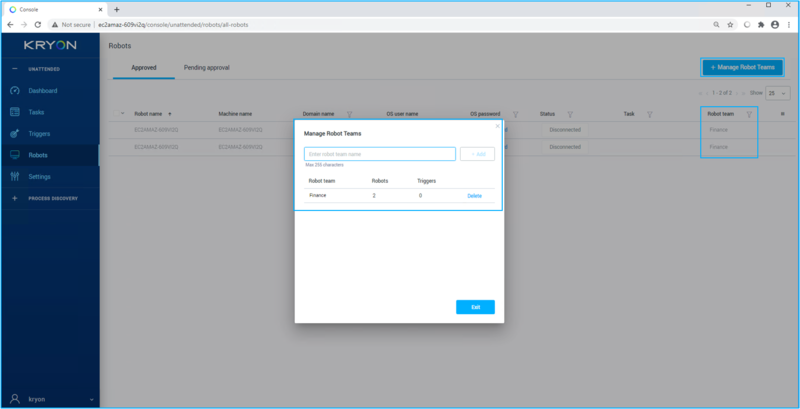This screenshot has width=800, height=409.
Task: Expand the Process Discovery section
Action: pos(14,198)
